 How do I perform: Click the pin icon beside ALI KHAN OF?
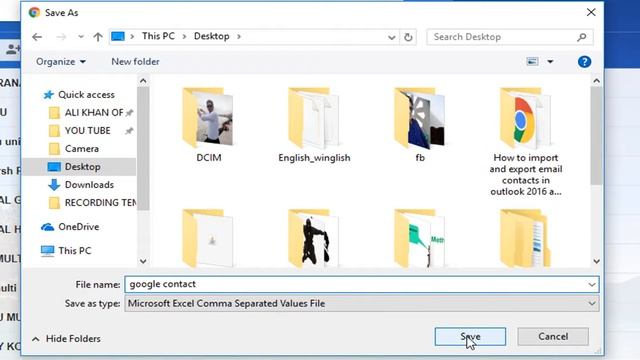129,113
